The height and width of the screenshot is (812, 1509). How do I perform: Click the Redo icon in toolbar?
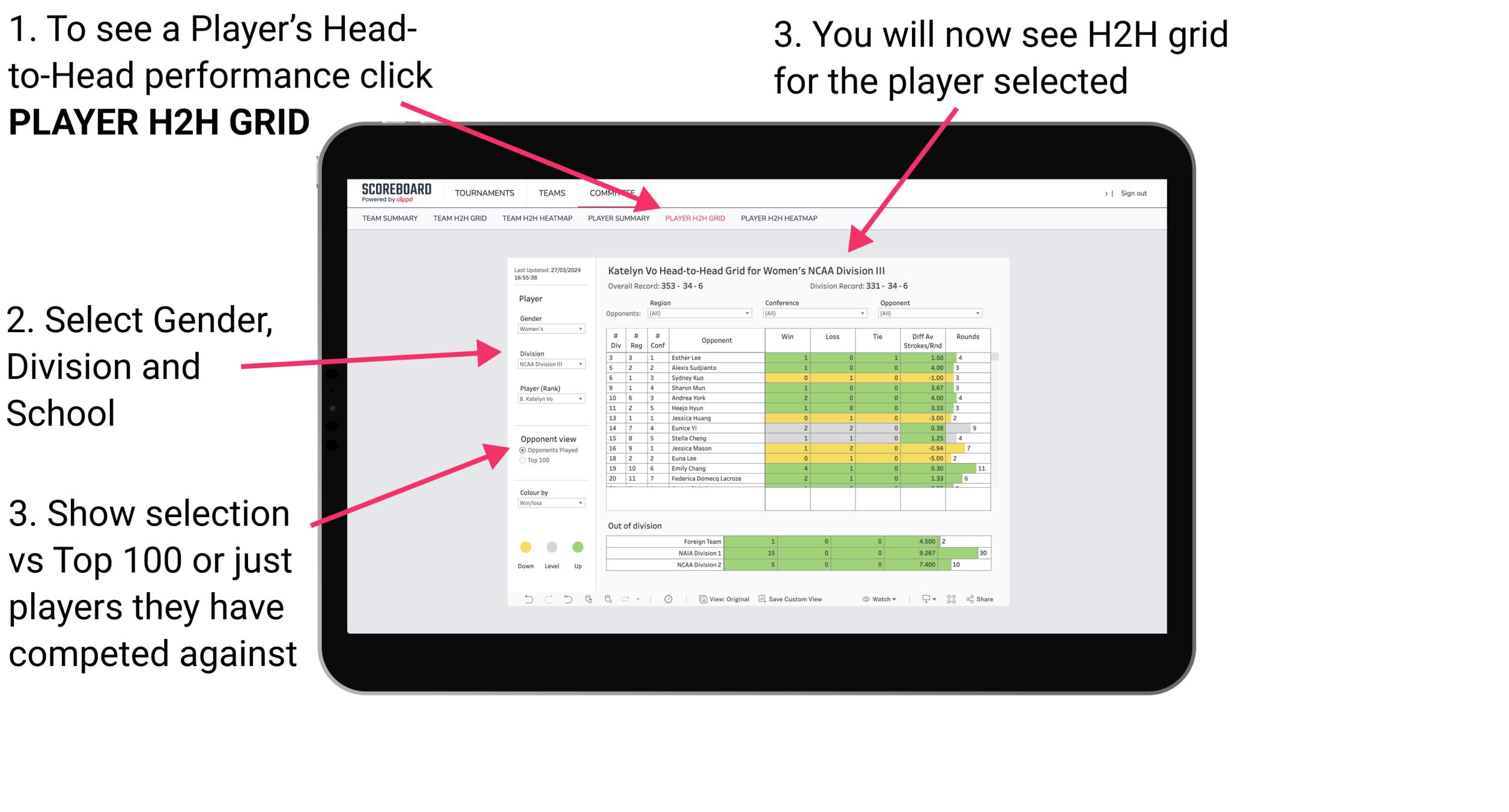coord(545,600)
